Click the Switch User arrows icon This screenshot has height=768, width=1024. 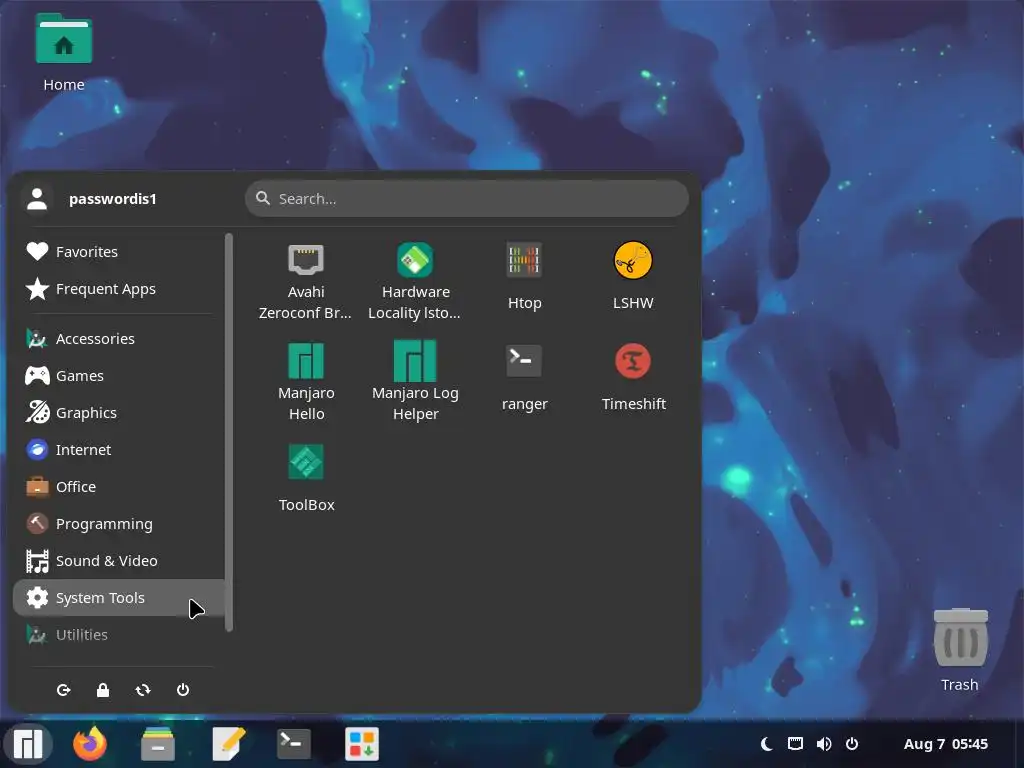click(x=143, y=690)
